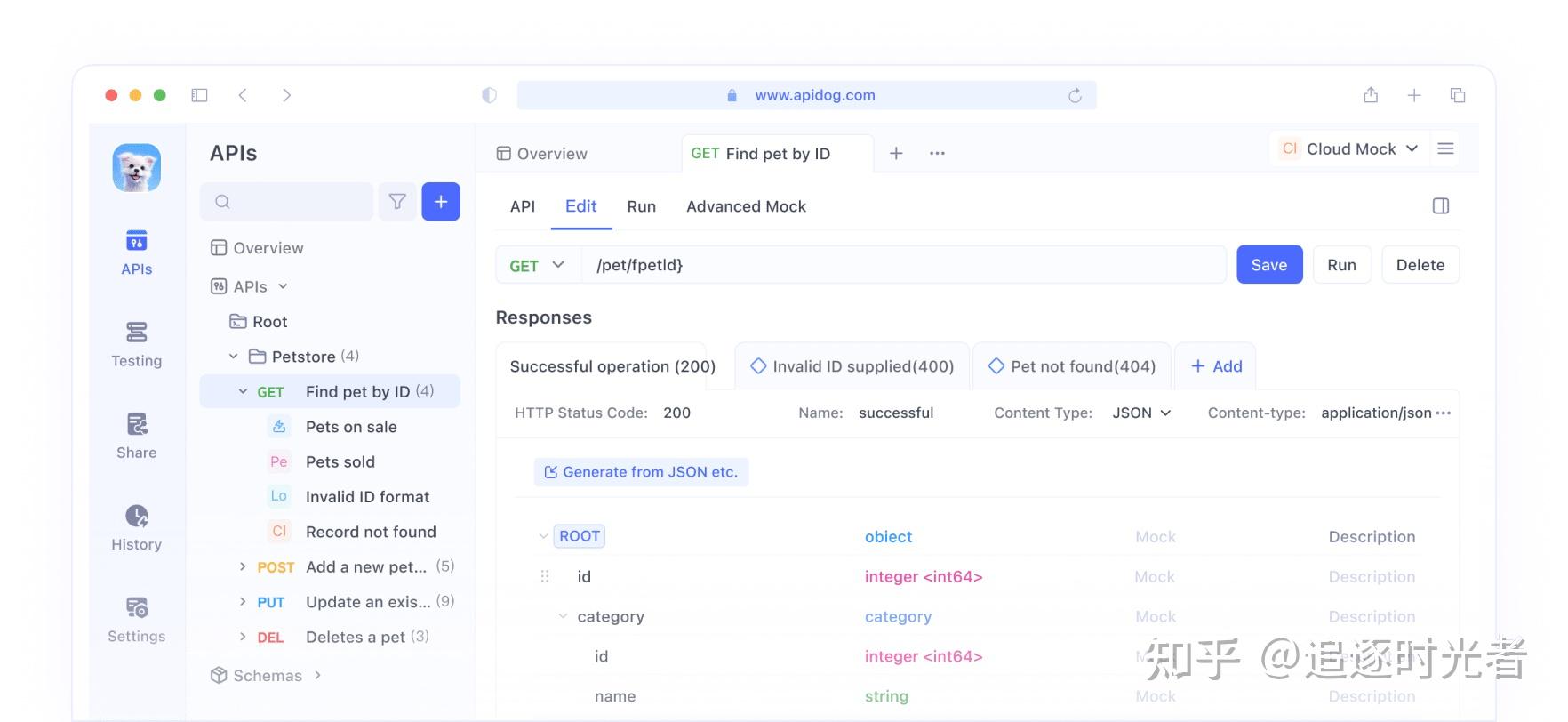The height and width of the screenshot is (722, 1568).
Task: Reload the page in the address bar
Action: [1075, 95]
